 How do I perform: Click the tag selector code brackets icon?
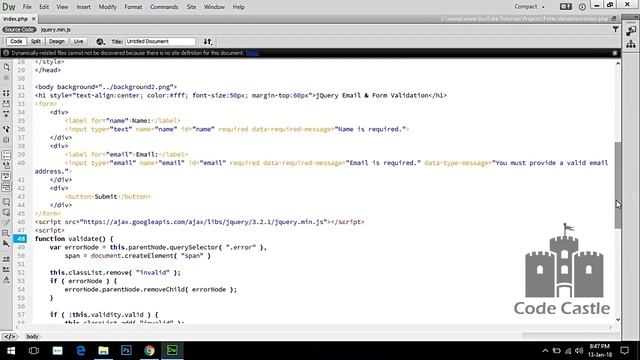click(9, 337)
